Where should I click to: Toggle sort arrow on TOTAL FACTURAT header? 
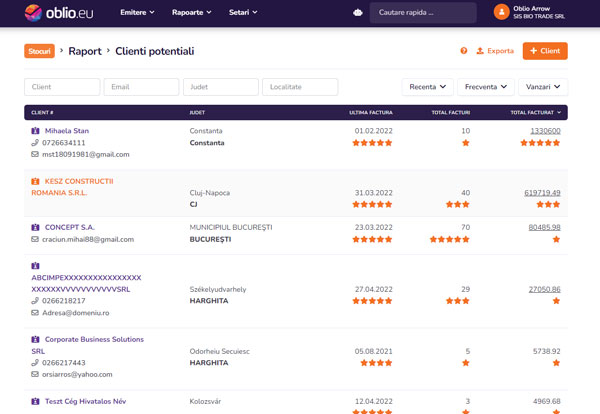pos(559,112)
